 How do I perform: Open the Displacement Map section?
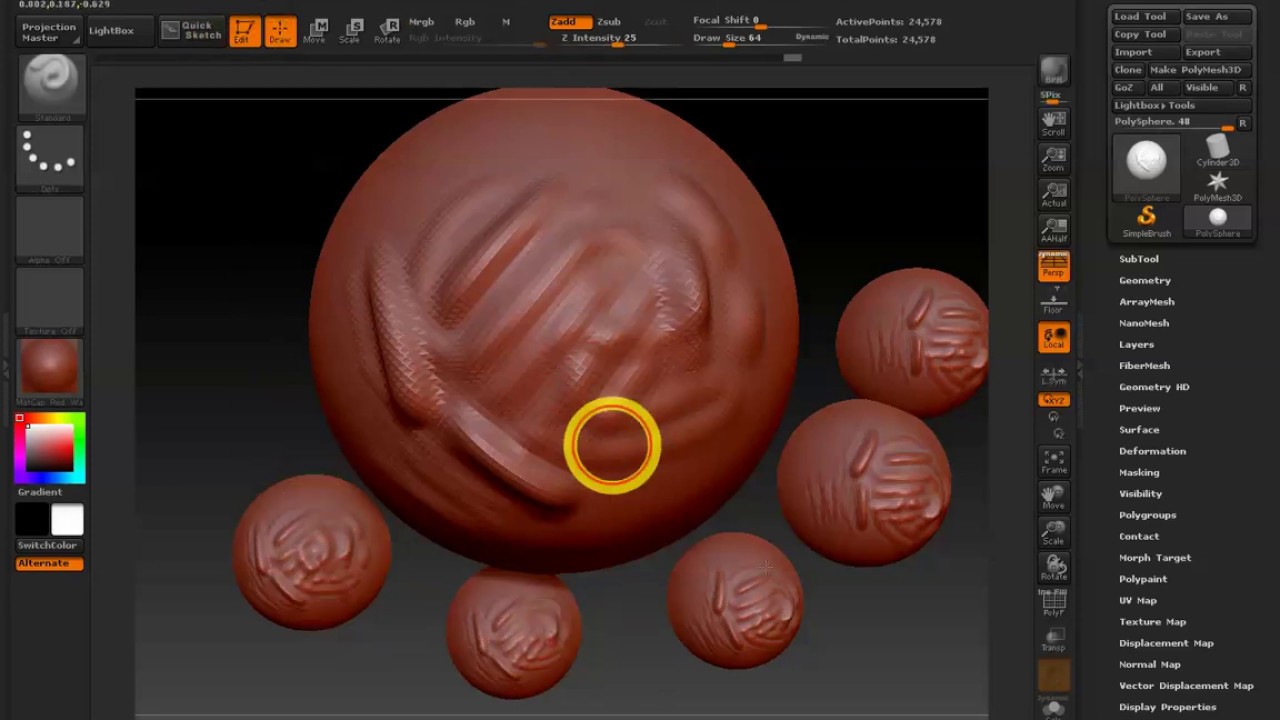point(1166,643)
